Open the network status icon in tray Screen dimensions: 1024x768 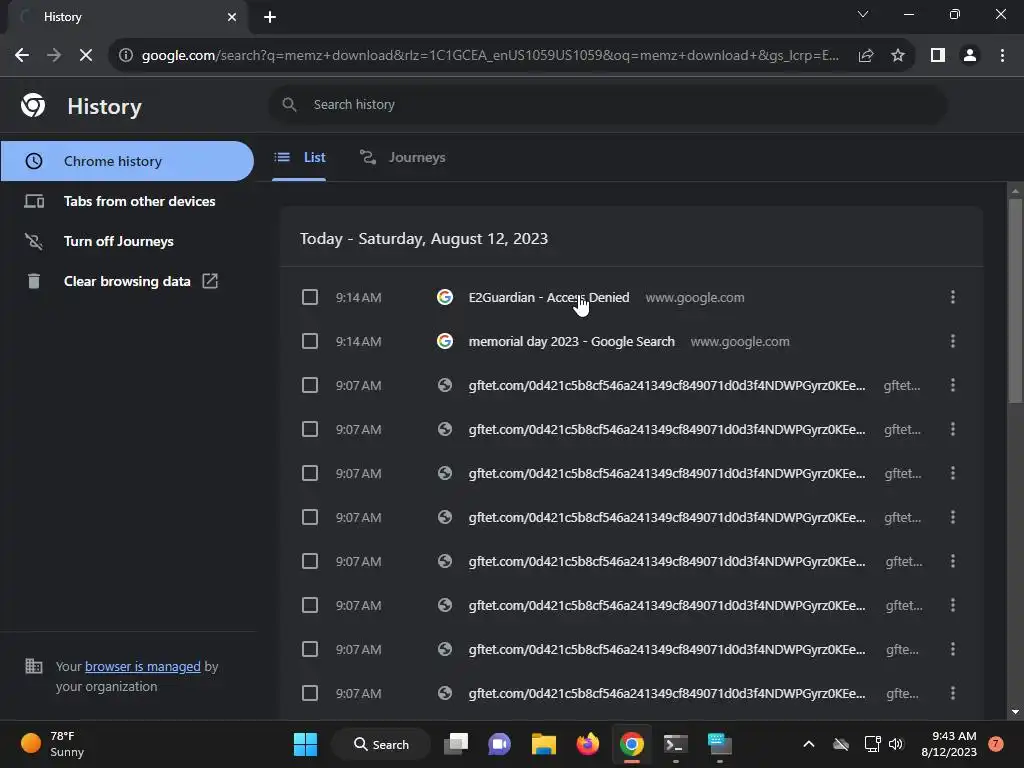pos(872,744)
